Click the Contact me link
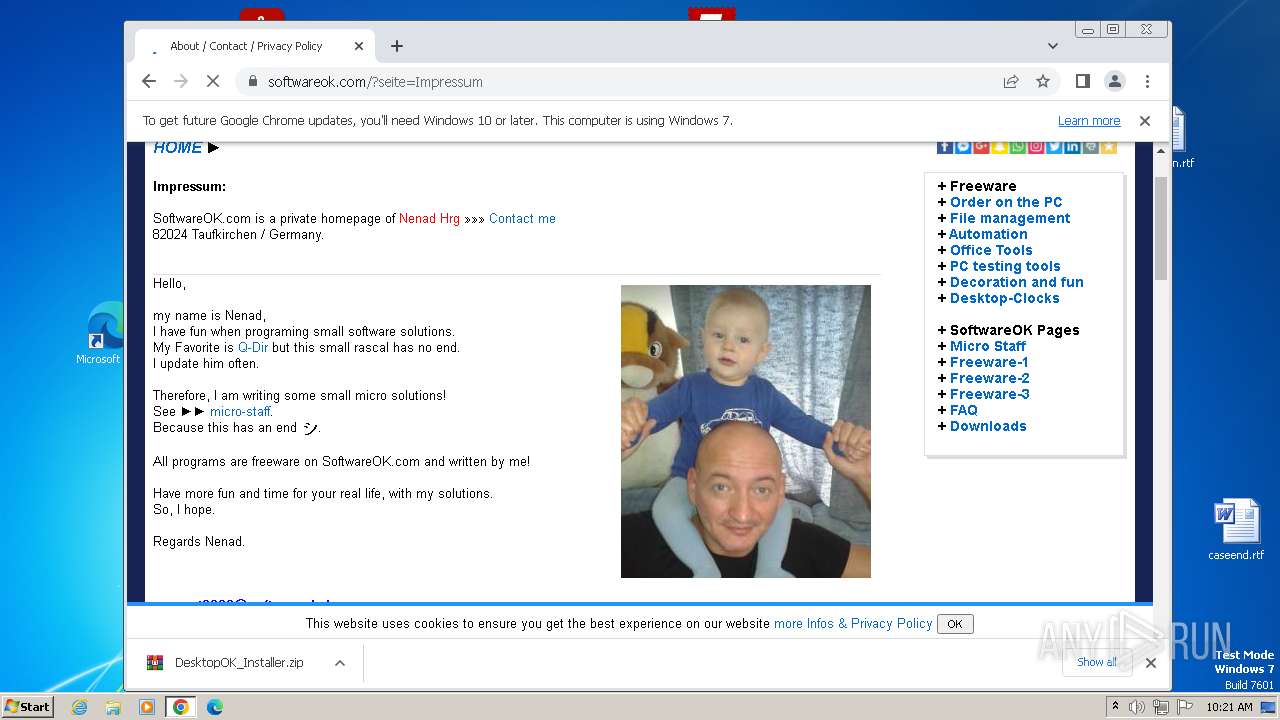Screen dimensions: 1280x720 pos(522,219)
